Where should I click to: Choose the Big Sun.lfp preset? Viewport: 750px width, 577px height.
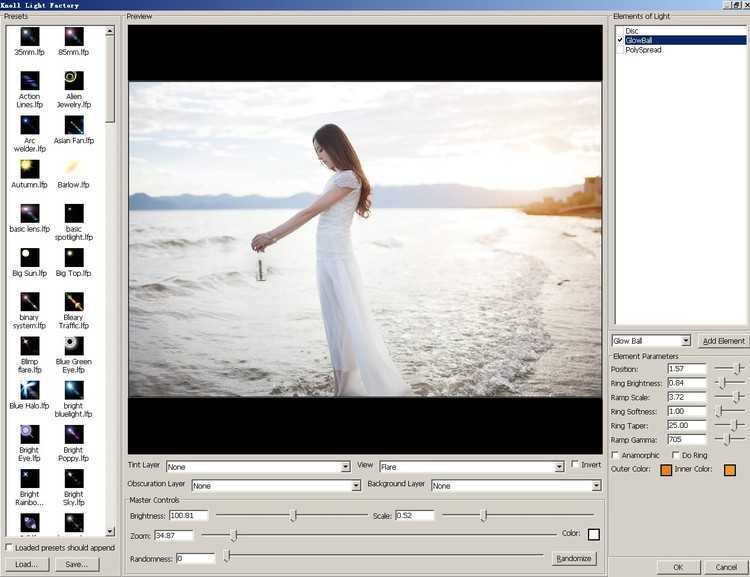pyautogui.click(x=30, y=257)
